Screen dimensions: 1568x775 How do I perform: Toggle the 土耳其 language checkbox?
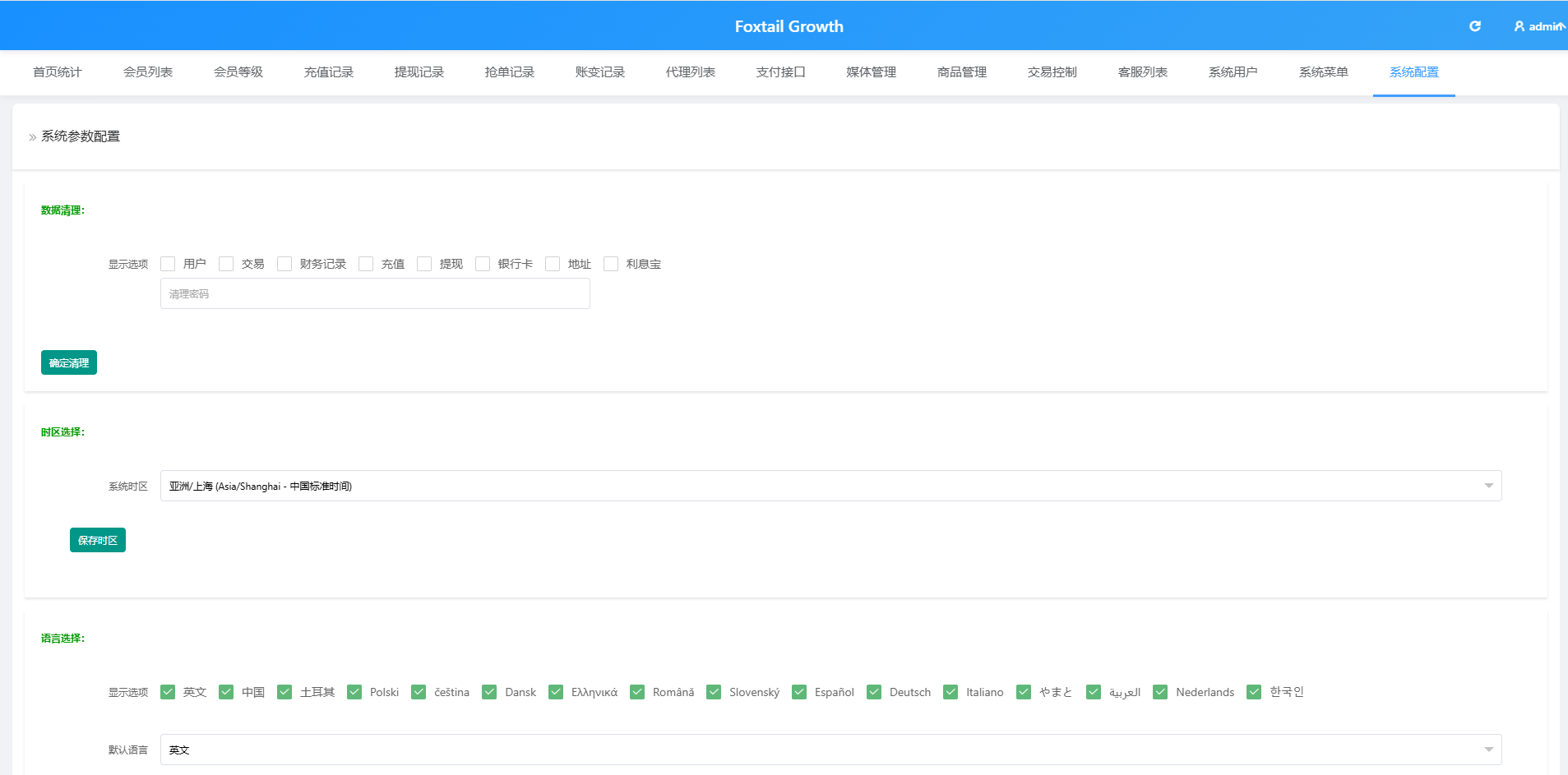(284, 692)
